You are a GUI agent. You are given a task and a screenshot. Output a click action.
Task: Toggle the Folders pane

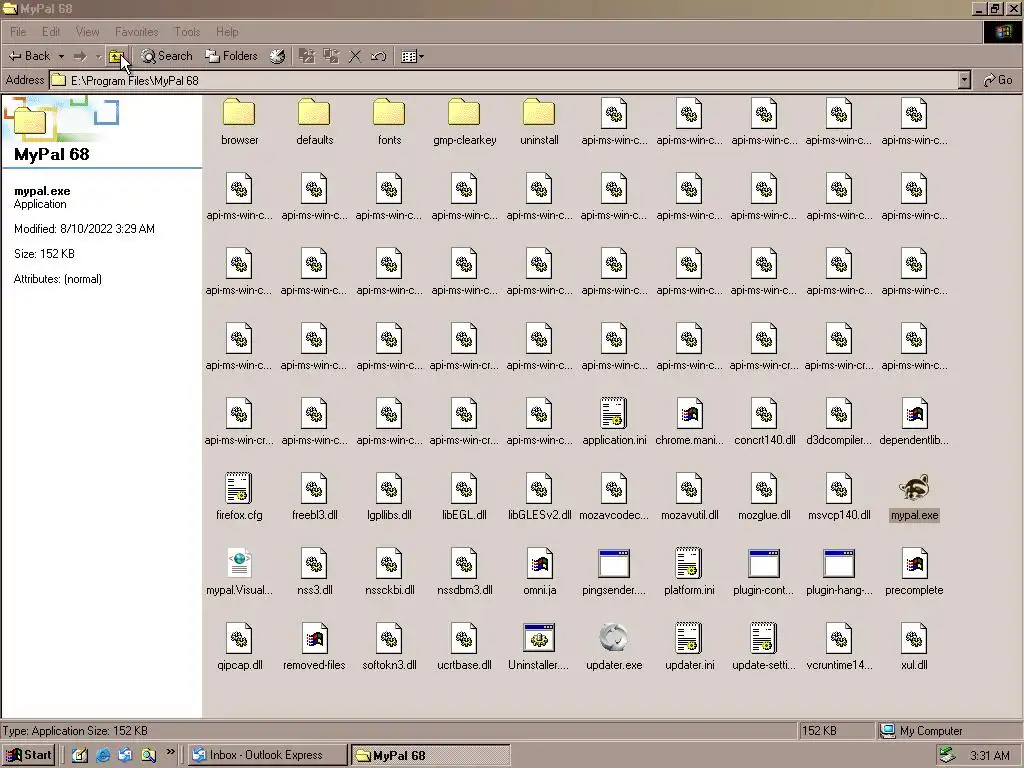click(x=232, y=56)
